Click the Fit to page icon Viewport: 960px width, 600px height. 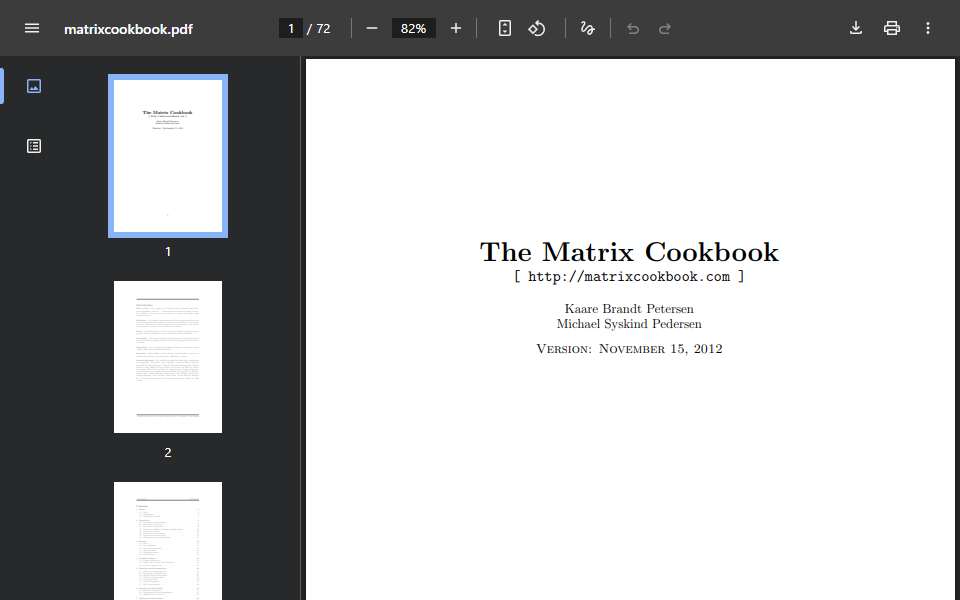point(504,28)
